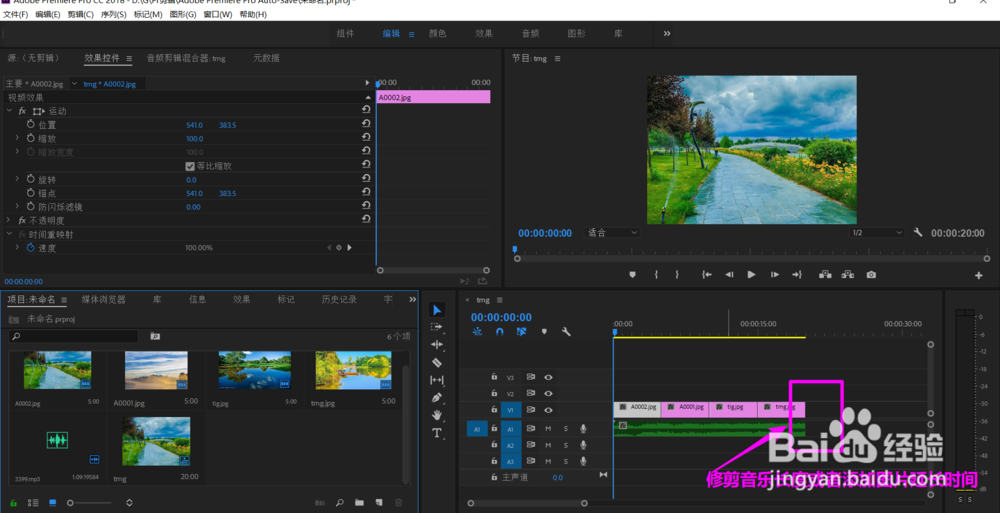Screen dimensions: 1000x513
Task: Select the Razor tool
Action: pos(437,362)
